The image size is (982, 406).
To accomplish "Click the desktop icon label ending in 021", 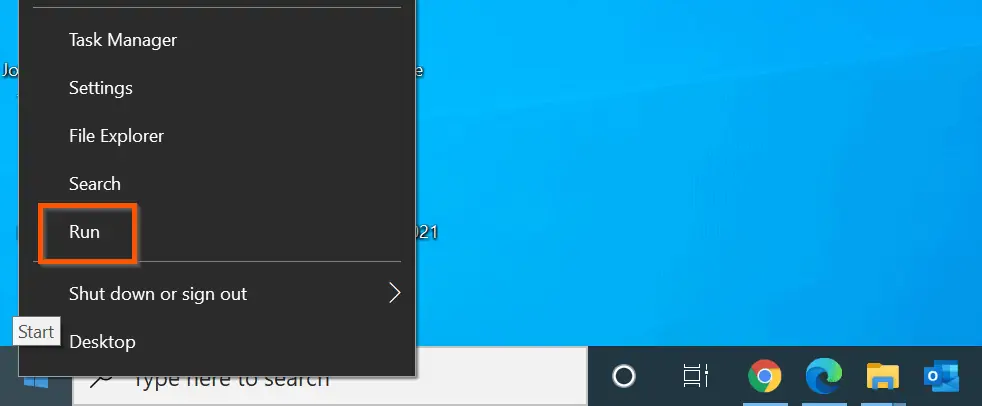I will coord(426,232).
